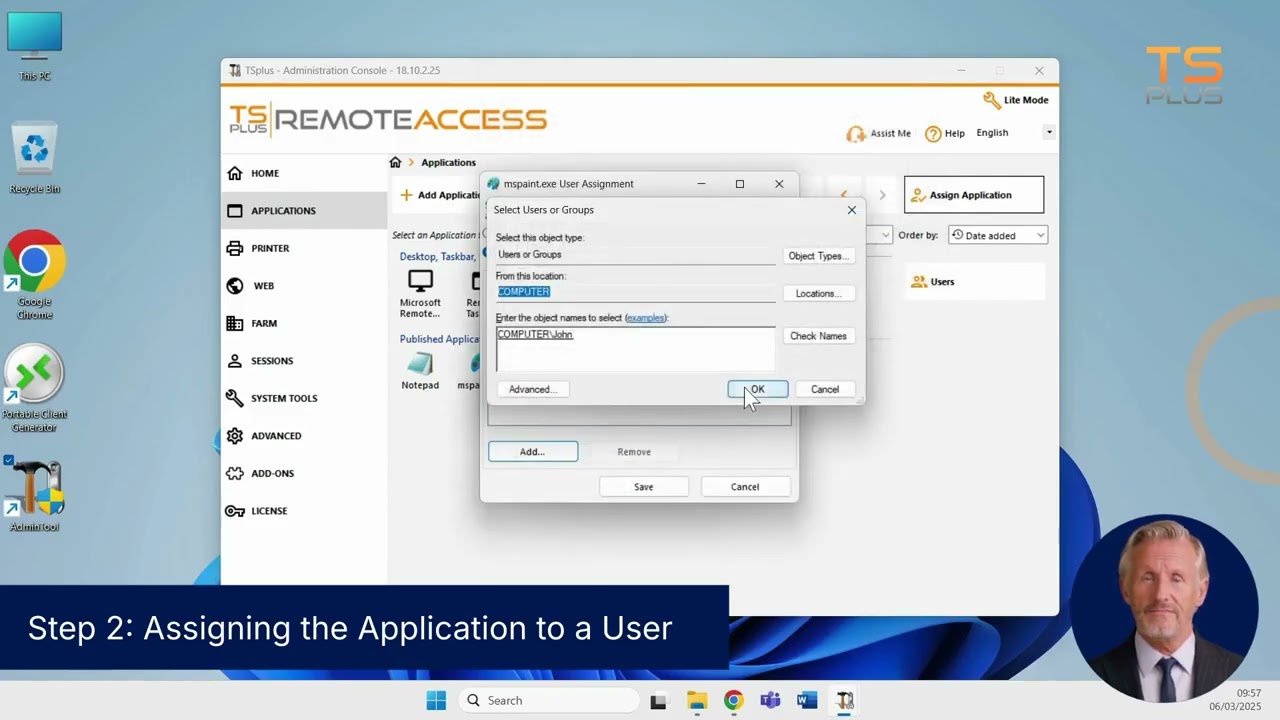Cancel the Select Users or Groups dialog
The image size is (1280, 720).
[x=825, y=389]
